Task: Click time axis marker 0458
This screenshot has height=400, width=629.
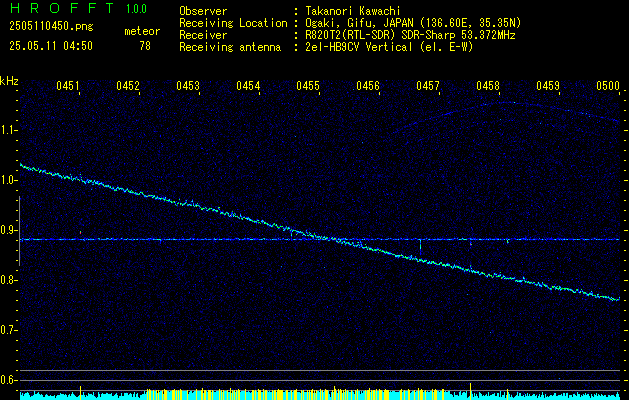Action: click(488, 85)
